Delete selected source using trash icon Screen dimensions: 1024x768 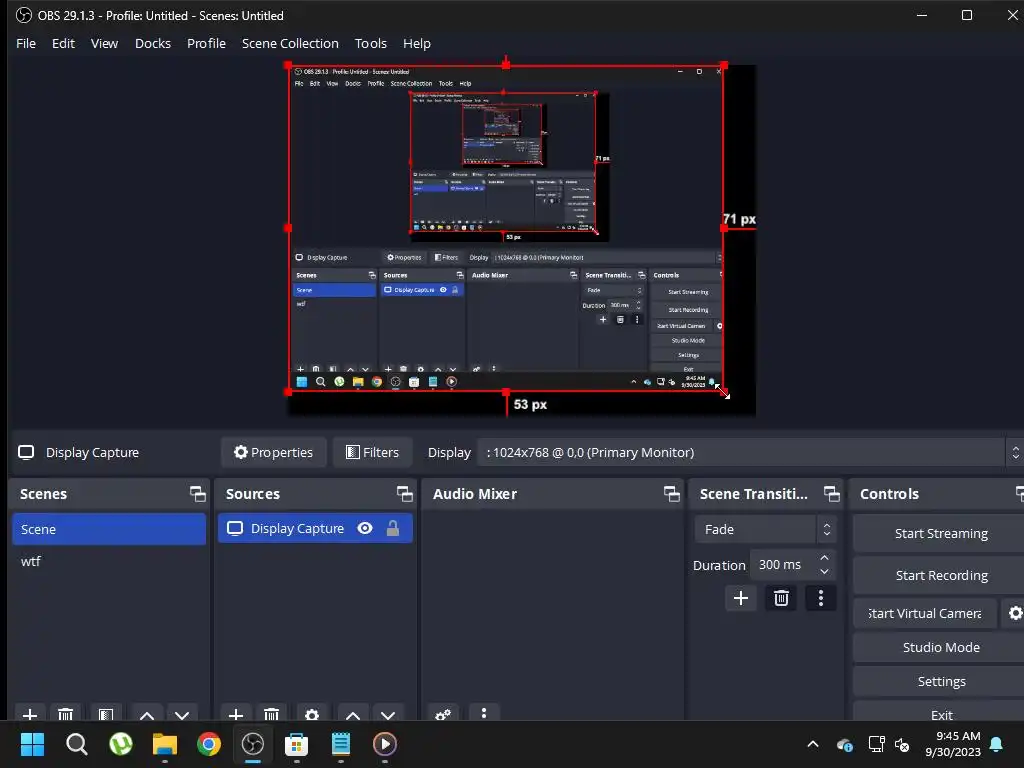click(272, 714)
